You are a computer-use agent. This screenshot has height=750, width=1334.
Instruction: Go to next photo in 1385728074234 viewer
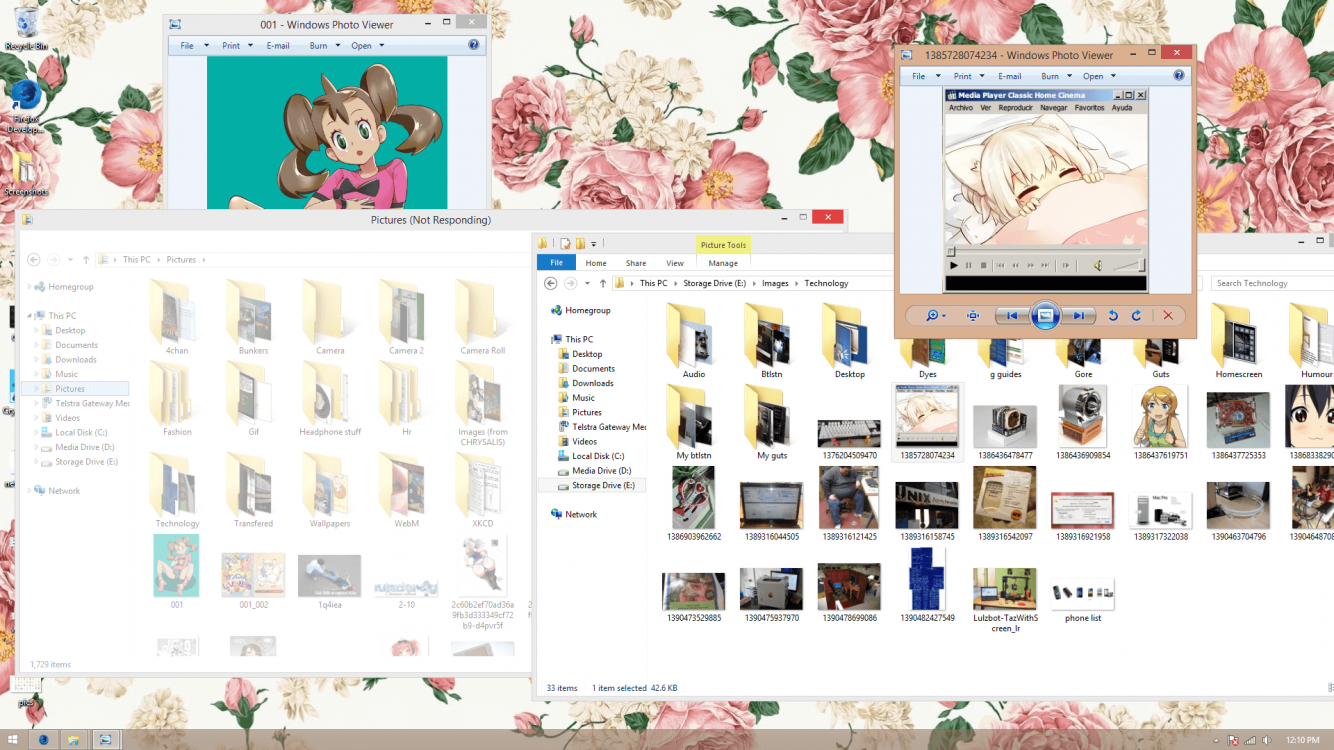coord(1078,315)
